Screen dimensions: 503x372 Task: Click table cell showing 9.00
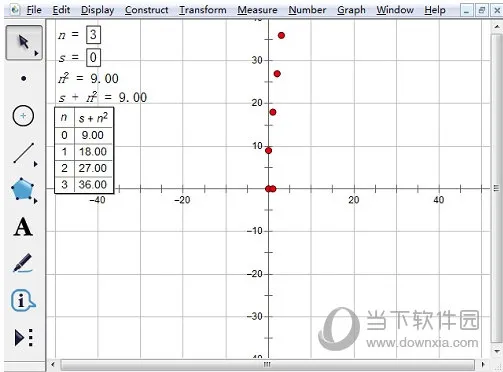click(94, 135)
